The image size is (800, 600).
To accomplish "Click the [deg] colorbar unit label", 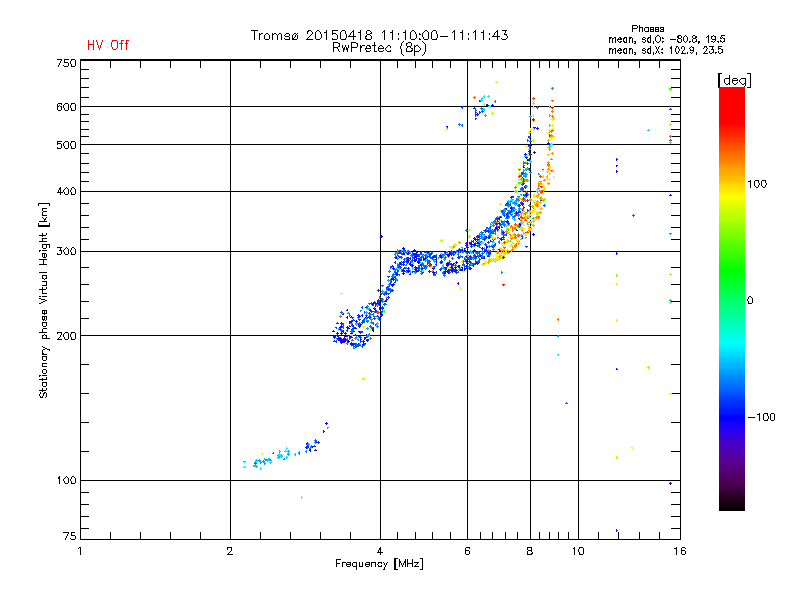I will 734,80.
